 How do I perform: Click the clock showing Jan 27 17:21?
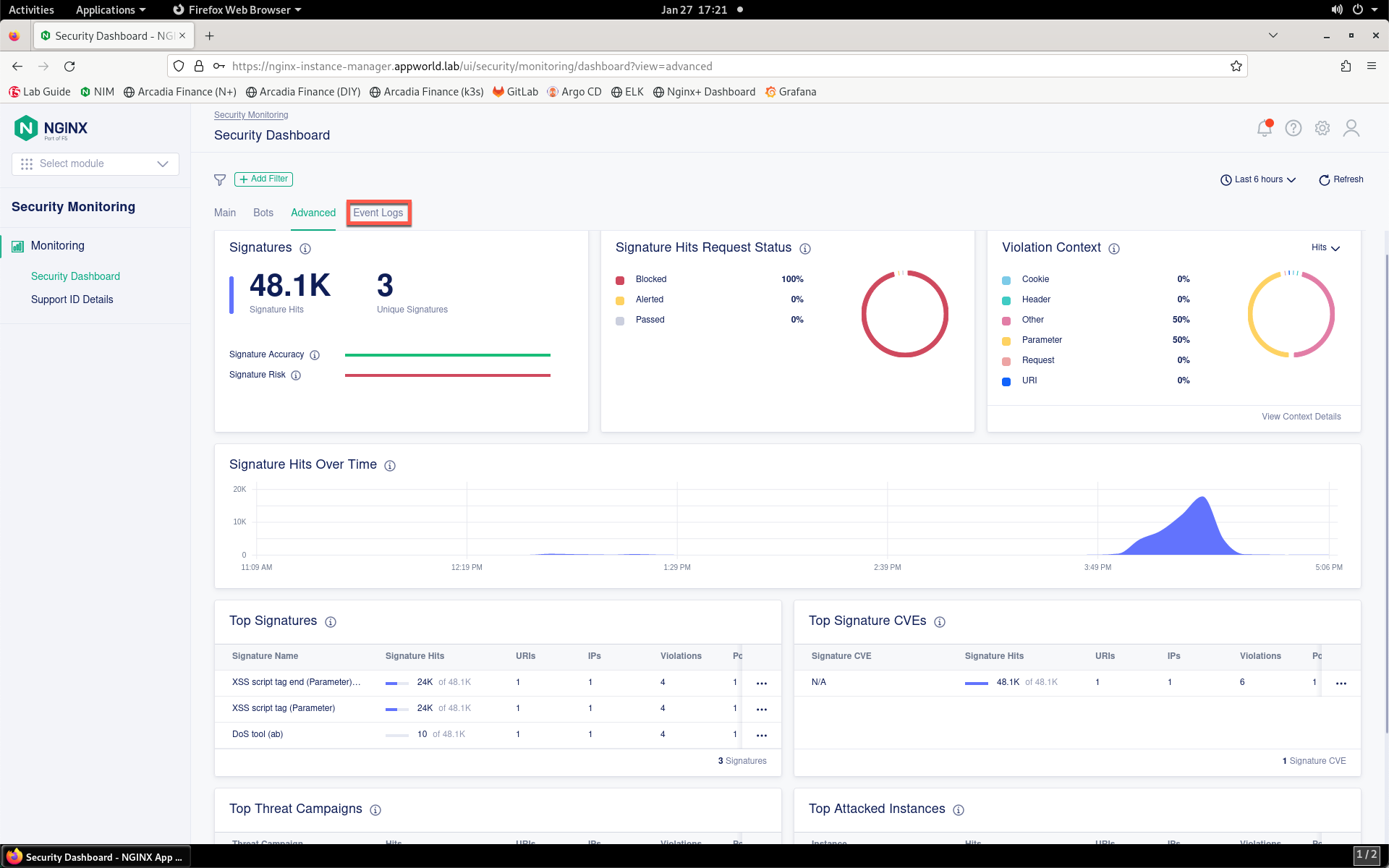click(694, 9)
